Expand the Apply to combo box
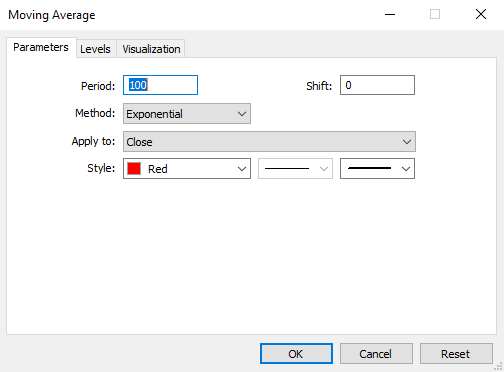504x372 pixels. pos(269,142)
